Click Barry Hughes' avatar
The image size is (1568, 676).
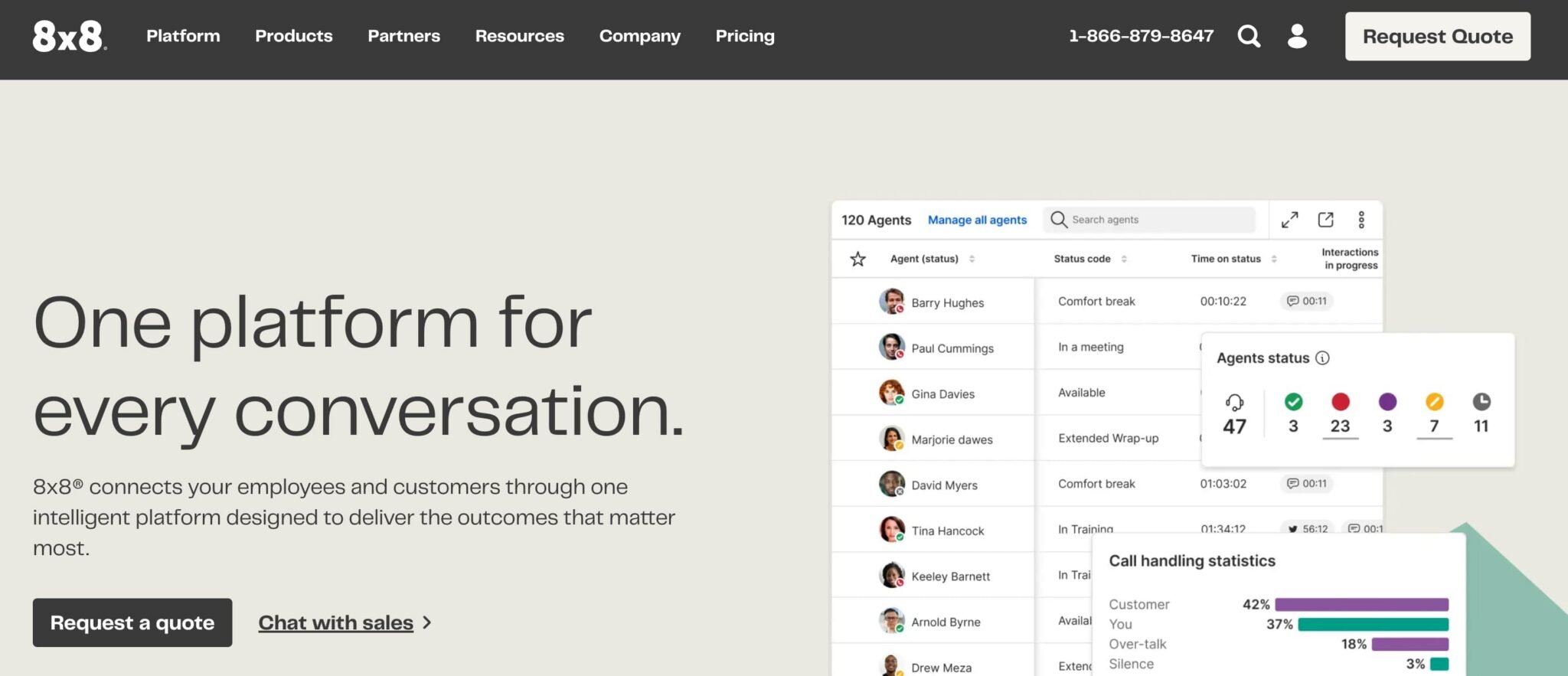892,301
